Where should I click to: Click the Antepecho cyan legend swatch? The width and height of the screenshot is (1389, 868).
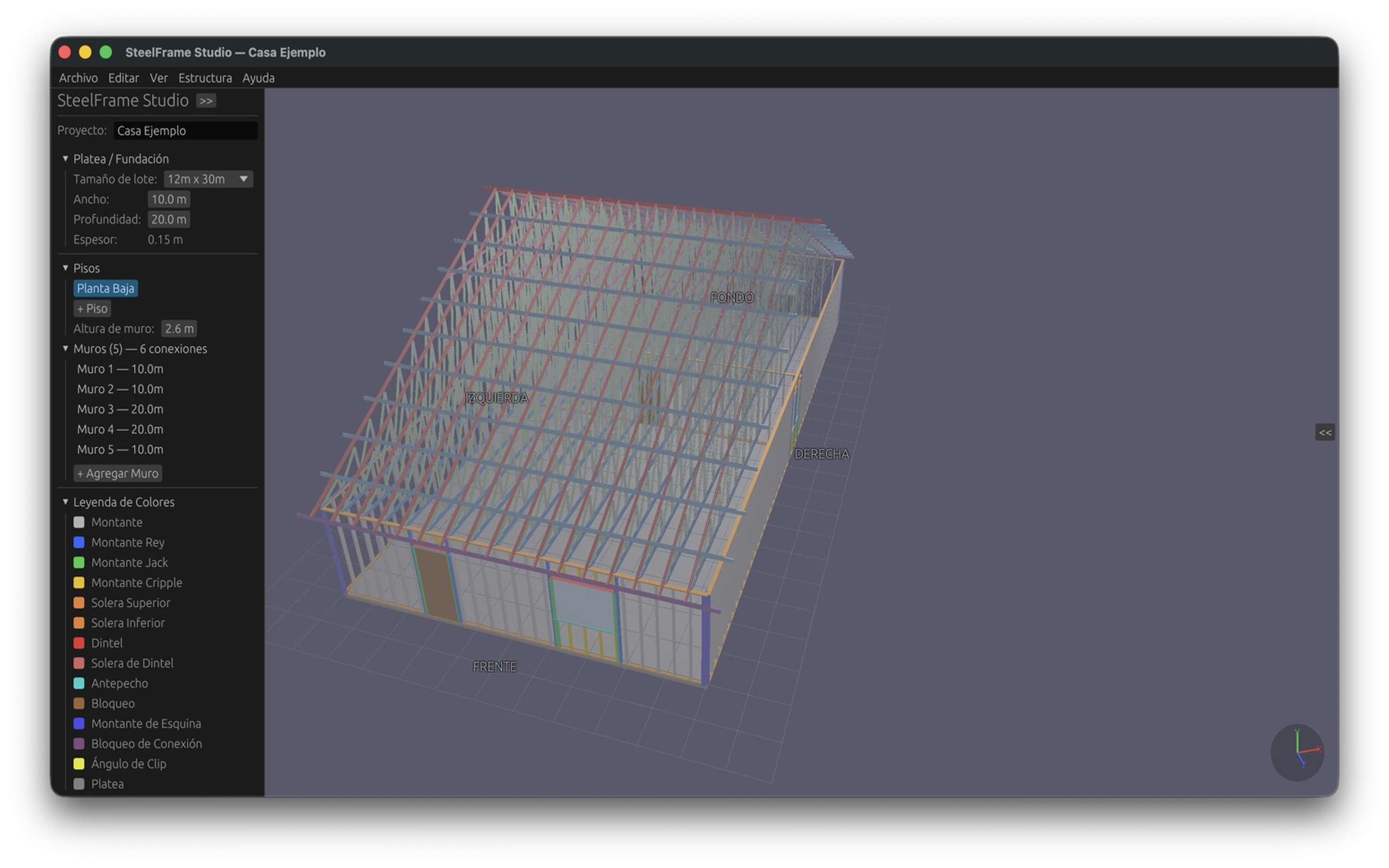point(79,683)
